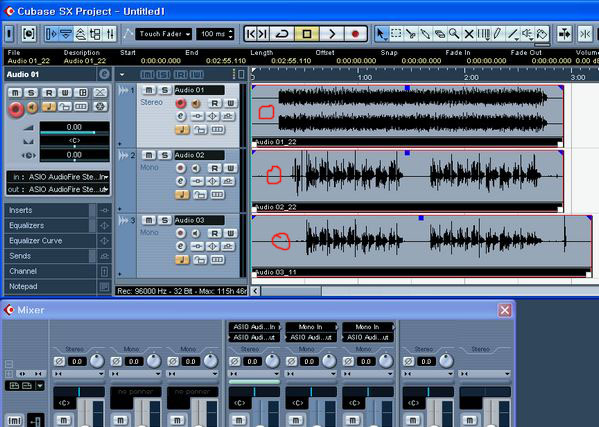This screenshot has width=599, height=427.
Task: Go to previous marker button
Action: [x=251, y=34]
